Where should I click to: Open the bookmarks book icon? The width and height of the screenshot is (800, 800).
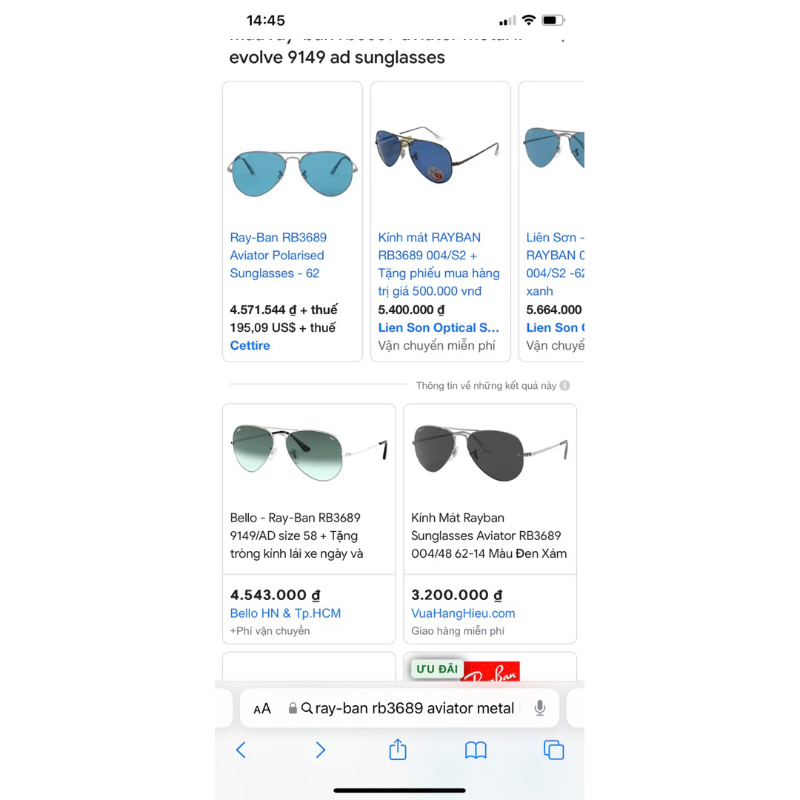tap(476, 751)
